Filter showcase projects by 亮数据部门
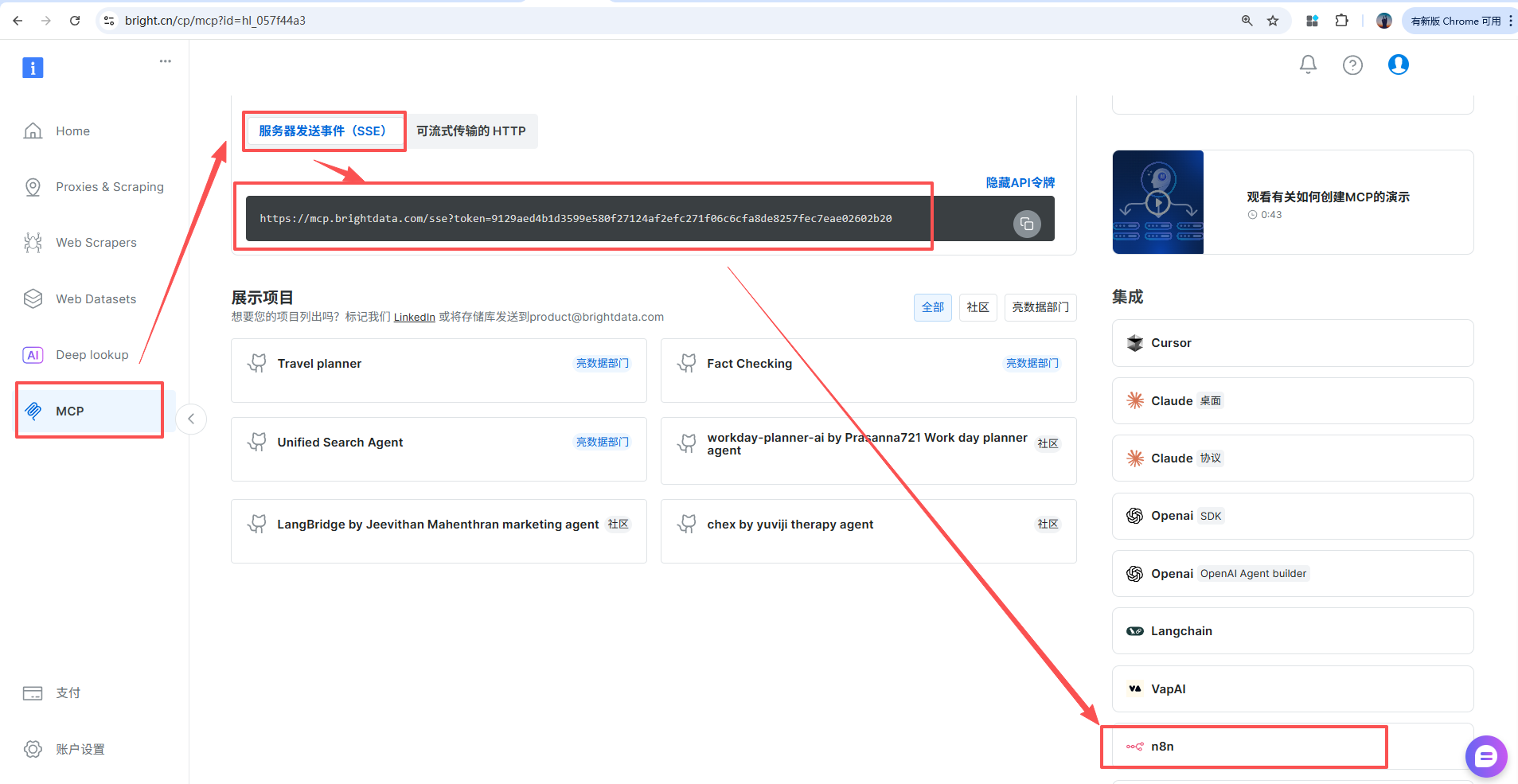 [1040, 307]
